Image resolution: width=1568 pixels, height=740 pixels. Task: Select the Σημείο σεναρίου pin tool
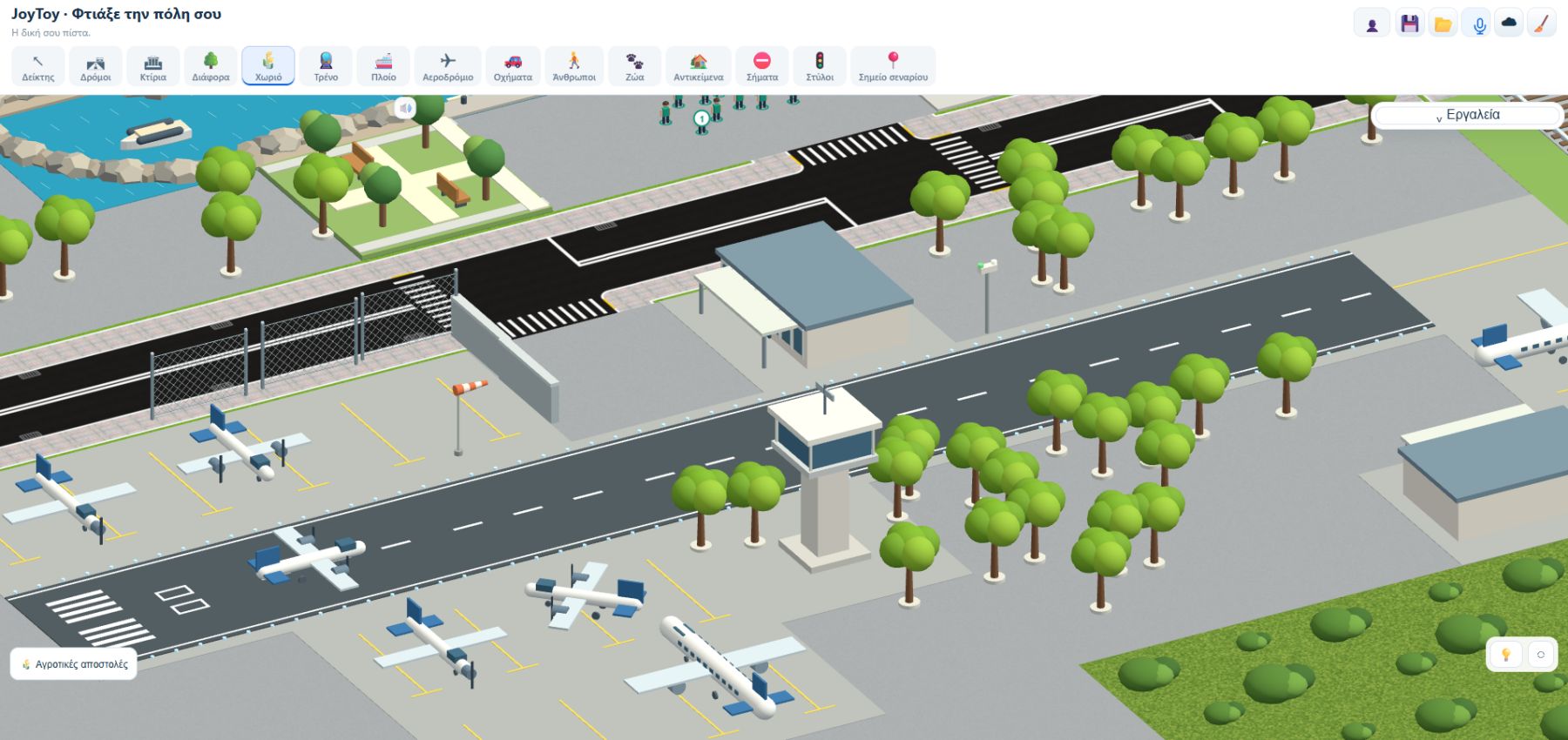point(893,66)
